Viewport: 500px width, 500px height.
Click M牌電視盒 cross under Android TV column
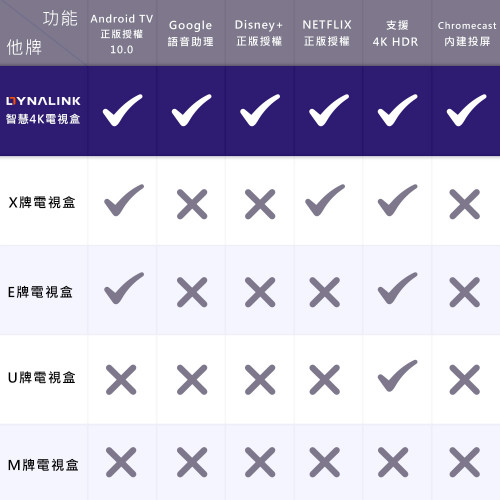click(x=121, y=462)
